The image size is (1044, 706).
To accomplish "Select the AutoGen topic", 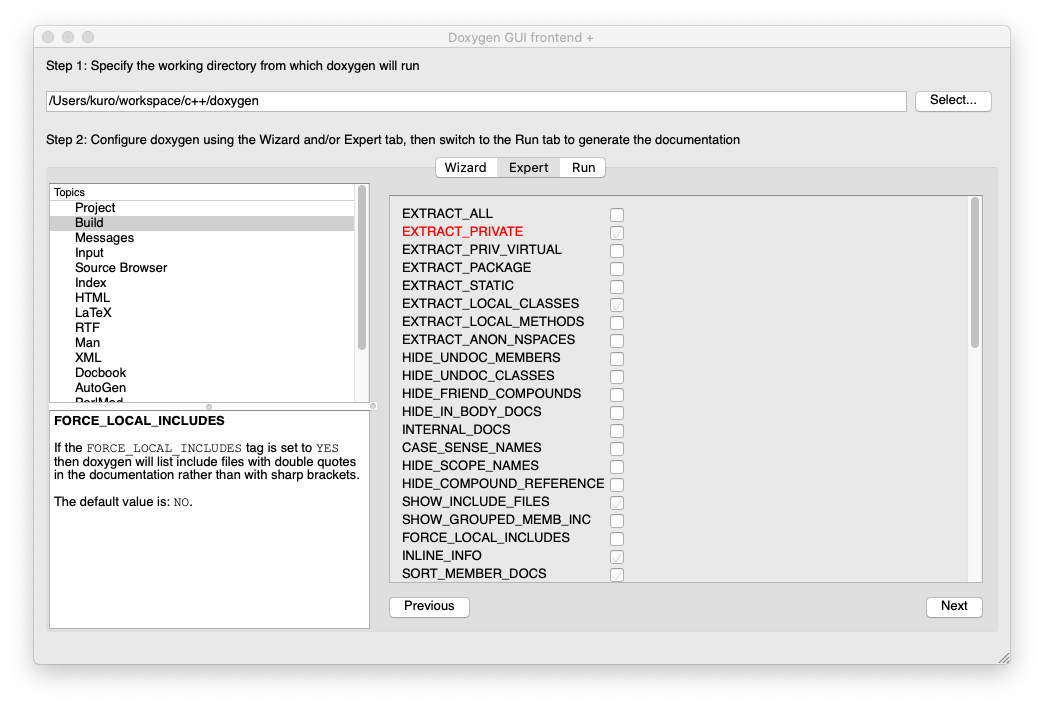I will [x=202, y=388].
